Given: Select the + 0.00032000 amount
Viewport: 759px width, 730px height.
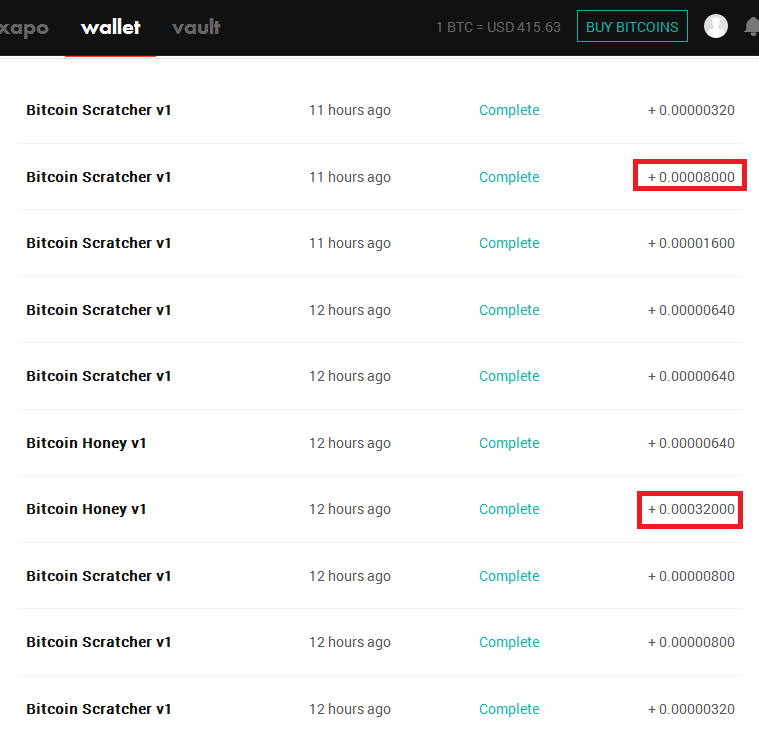Looking at the screenshot, I should [691, 509].
